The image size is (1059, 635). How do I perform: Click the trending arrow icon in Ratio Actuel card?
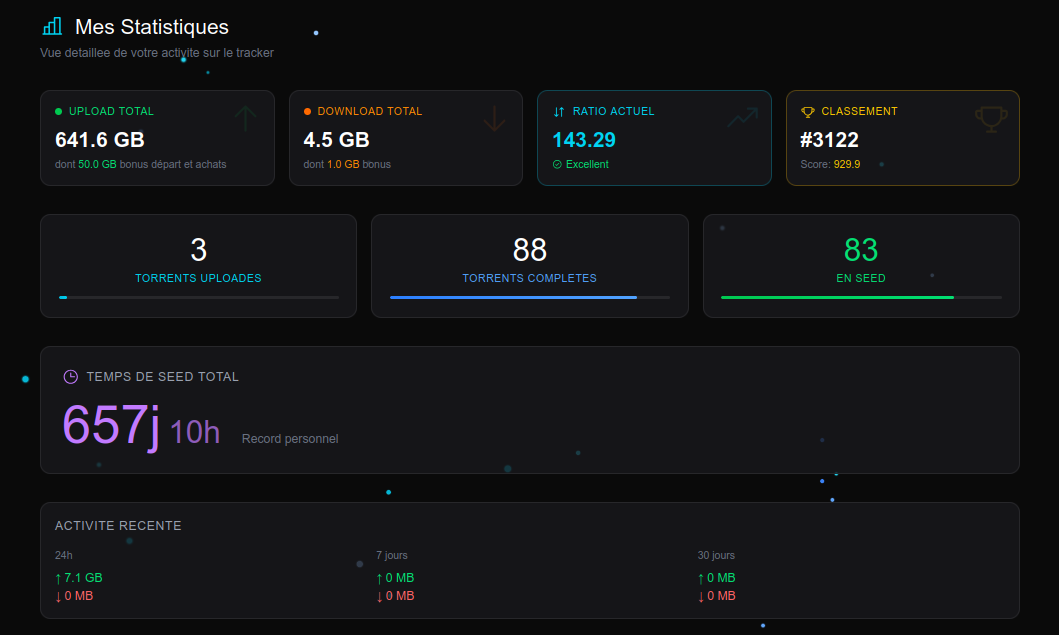pyautogui.click(x=742, y=118)
